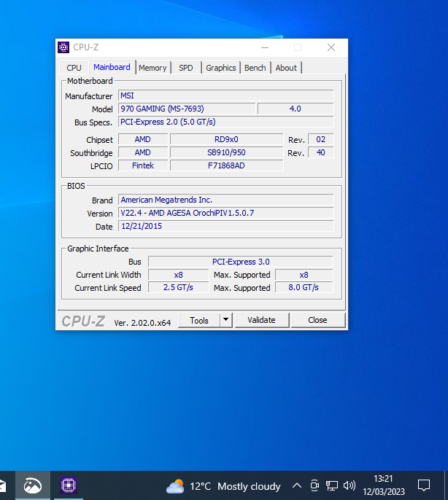Image resolution: width=448 pixels, height=500 pixels.
Task: Click the Meet Now tray icon
Action: pos(314,485)
